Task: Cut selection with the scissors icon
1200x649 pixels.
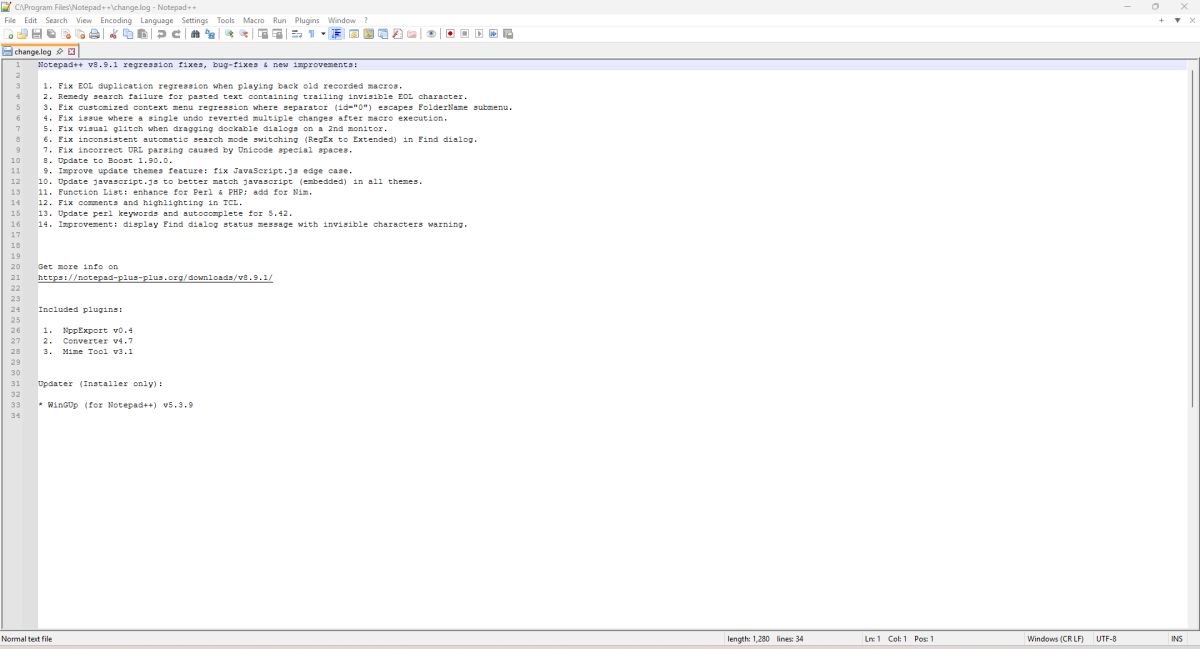Action: pyautogui.click(x=113, y=33)
